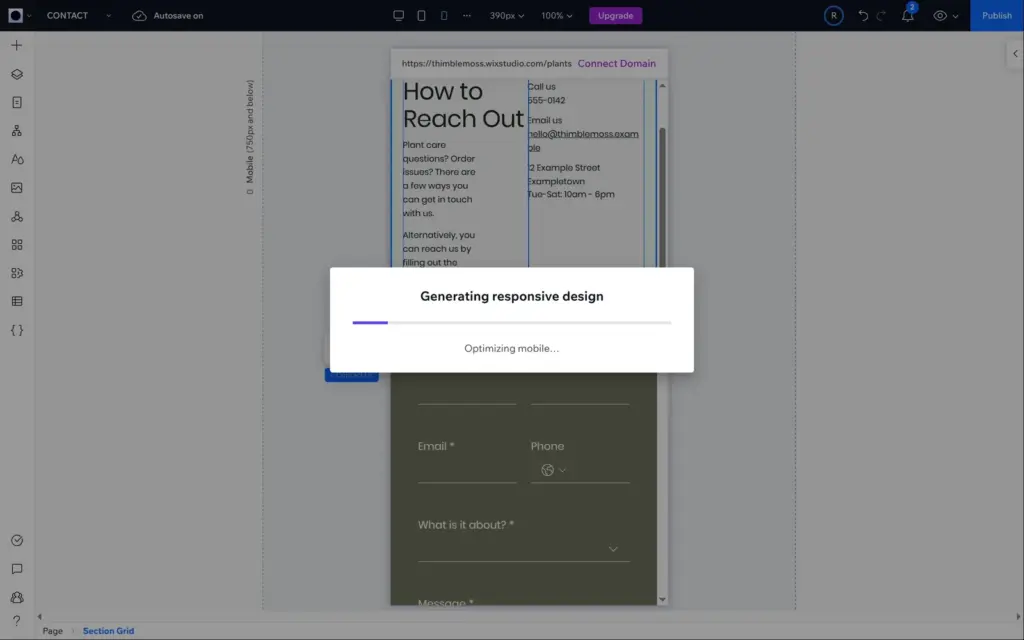This screenshot has height=640, width=1024.
Task: Click the hello@thimblemoss email link
Action: pyautogui.click(x=583, y=140)
